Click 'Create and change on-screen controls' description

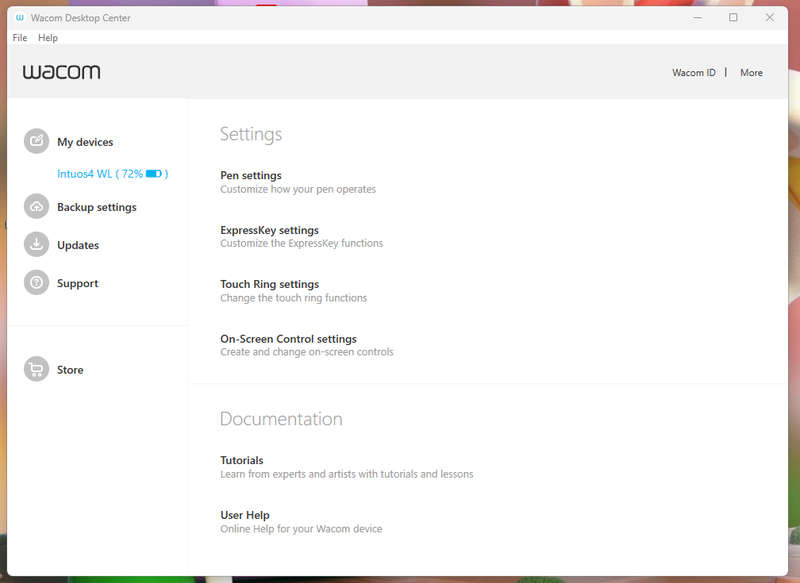[x=307, y=352]
